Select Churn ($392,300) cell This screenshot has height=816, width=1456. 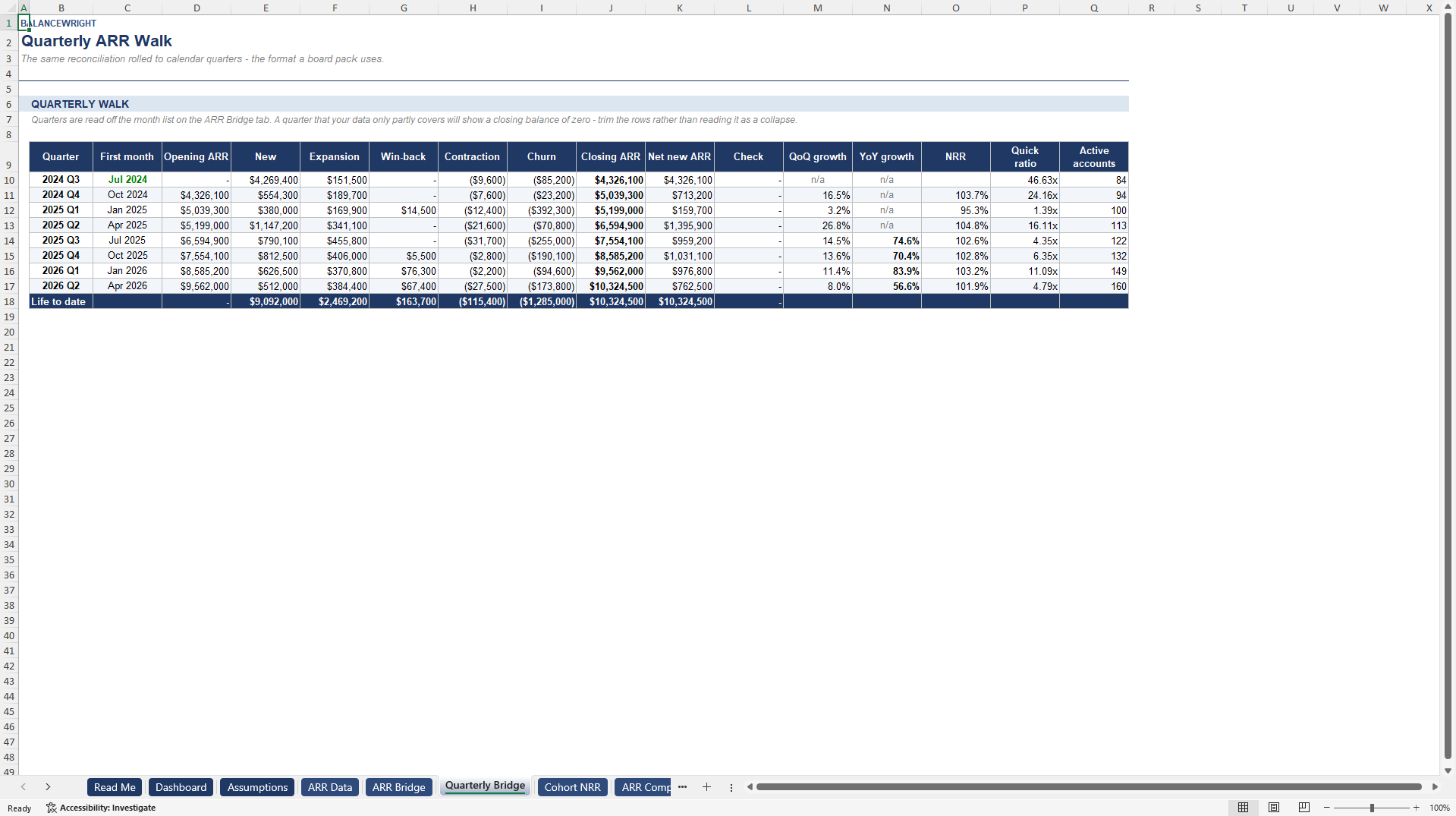542,210
